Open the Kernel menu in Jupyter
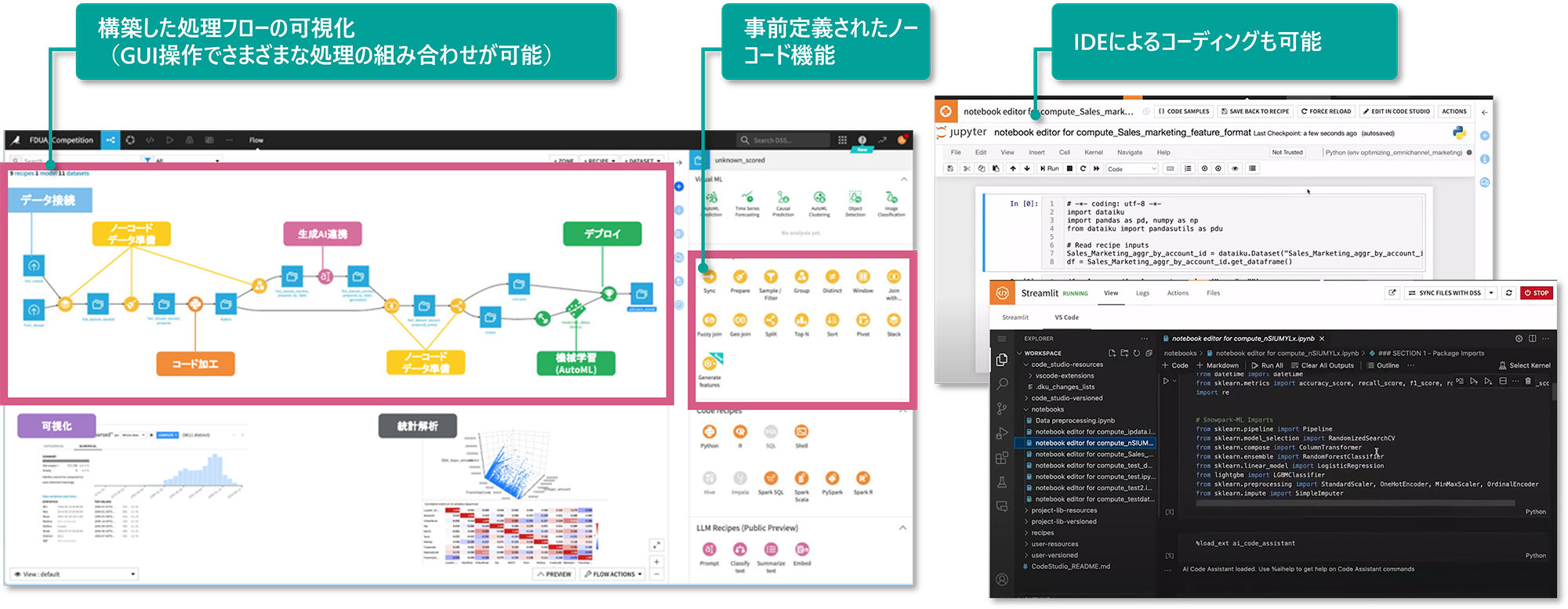The height and width of the screenshot is (609, 1568). tap(1093, 153)
